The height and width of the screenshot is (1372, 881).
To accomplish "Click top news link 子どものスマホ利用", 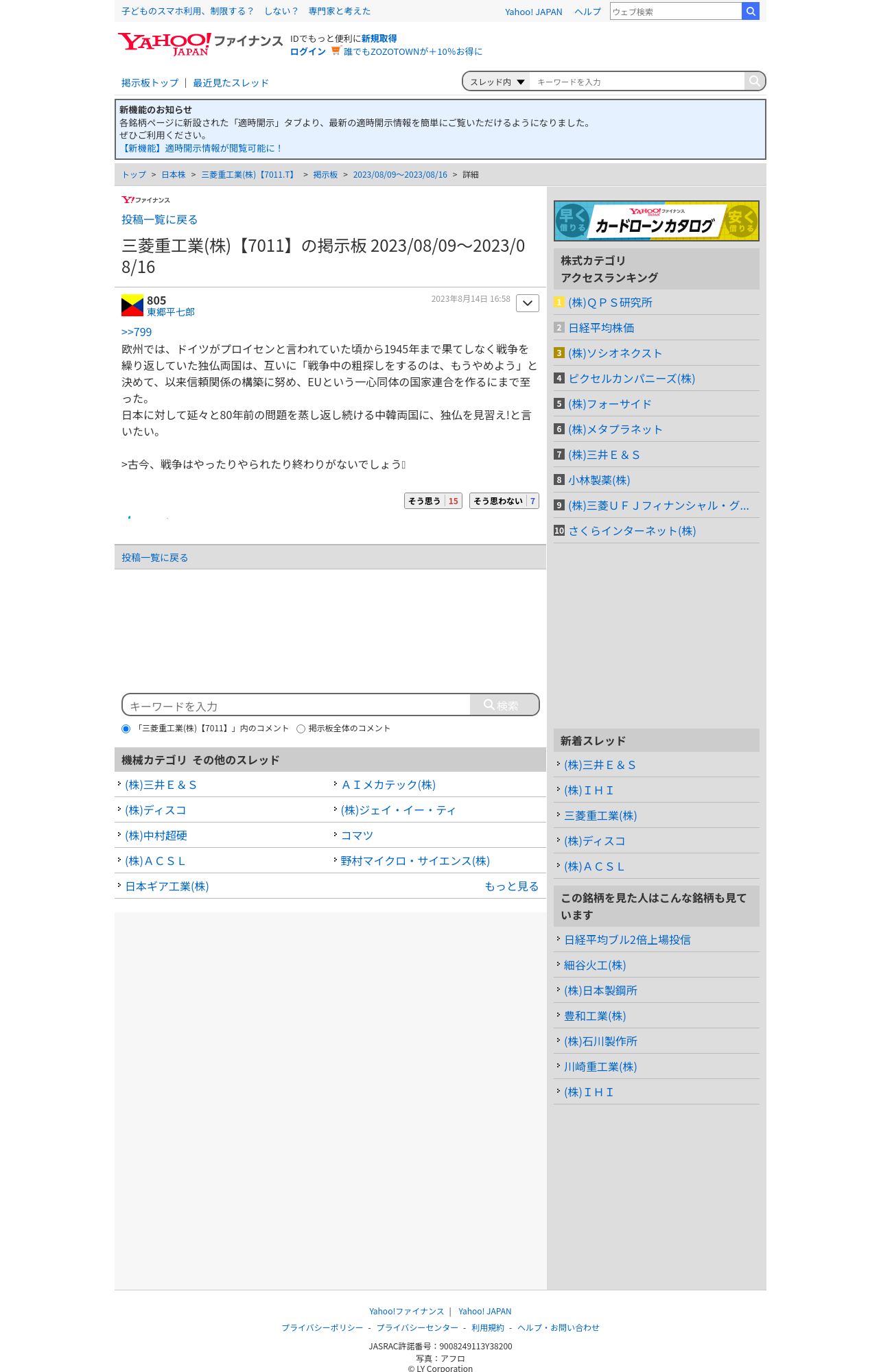I will point(246,12).
